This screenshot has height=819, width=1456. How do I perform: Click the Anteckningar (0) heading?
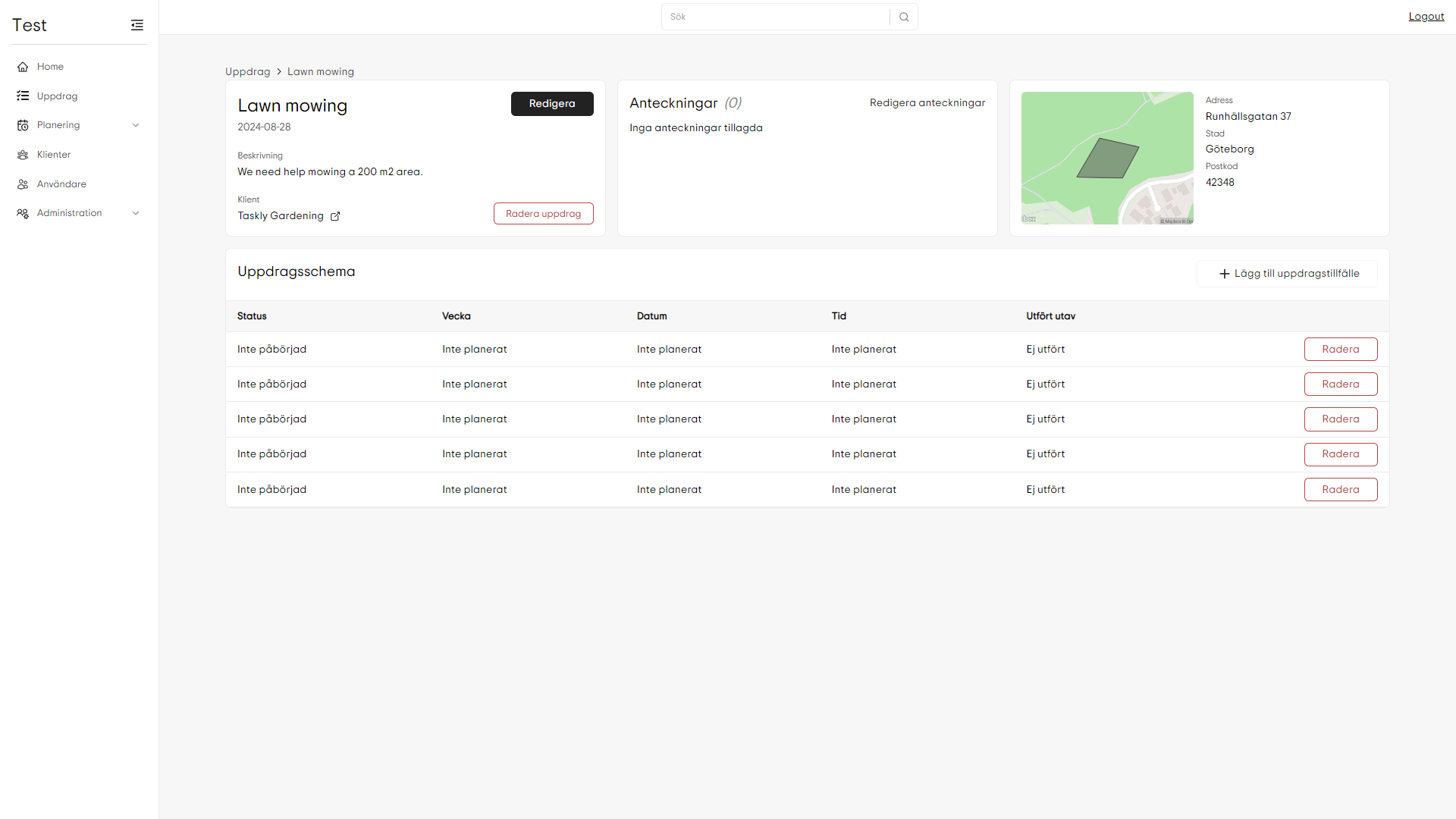(x=686, y=103)
